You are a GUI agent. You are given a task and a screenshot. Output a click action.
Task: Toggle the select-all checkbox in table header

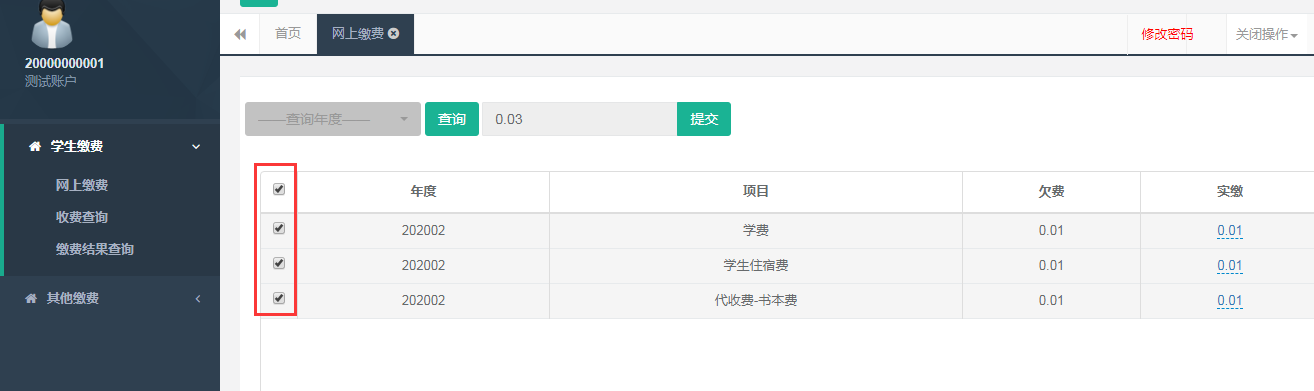pos(279,189)
